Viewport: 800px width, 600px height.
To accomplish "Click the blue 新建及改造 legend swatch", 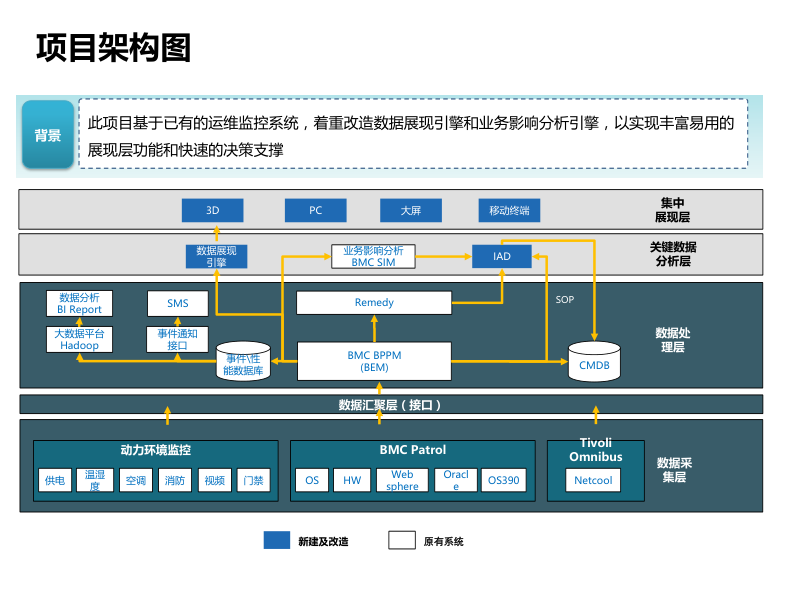I will (x=277, y=540).
